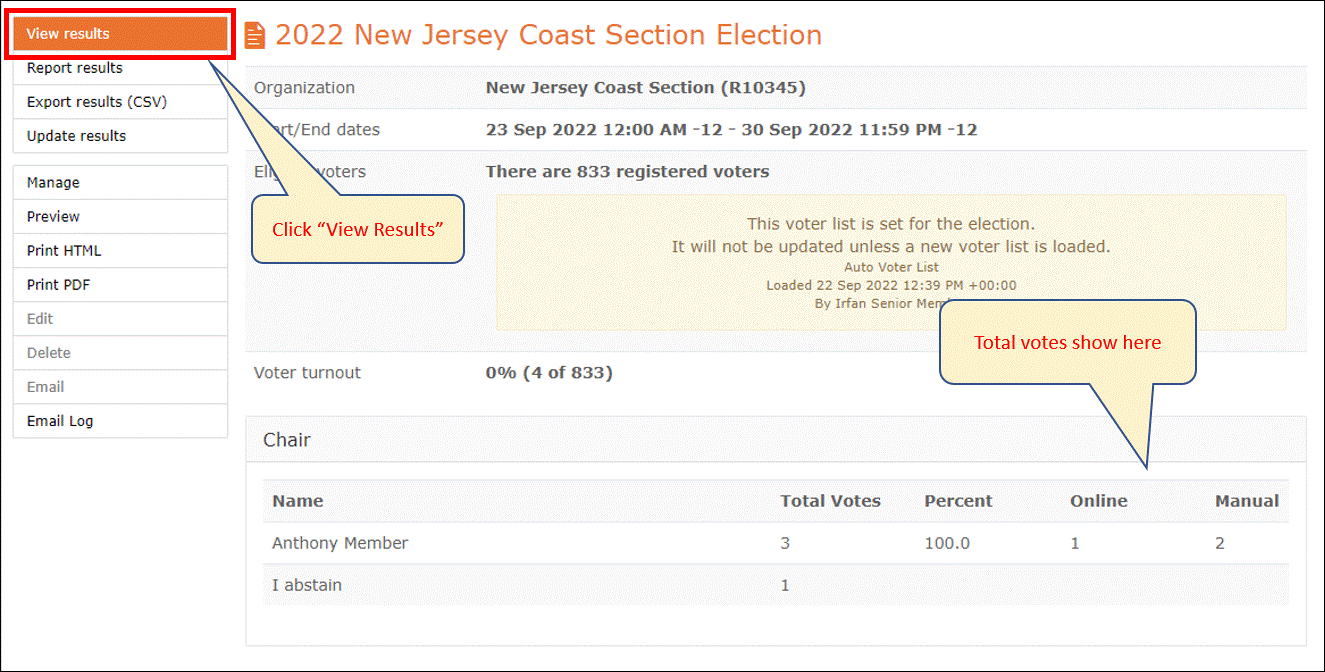1325x672 pixels.
Task: Click the Chair section heading
Action: (x=287, y=440)
